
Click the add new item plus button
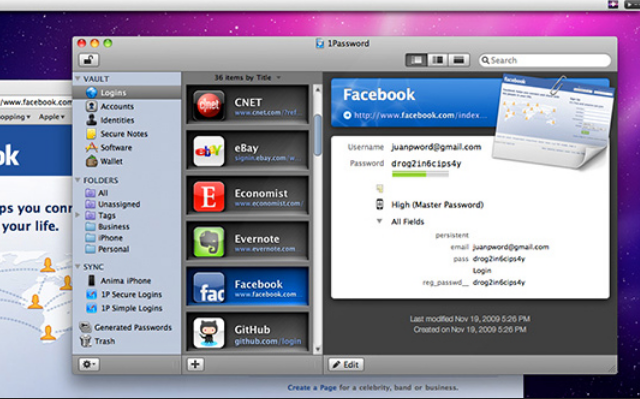(x=195, y=364)
